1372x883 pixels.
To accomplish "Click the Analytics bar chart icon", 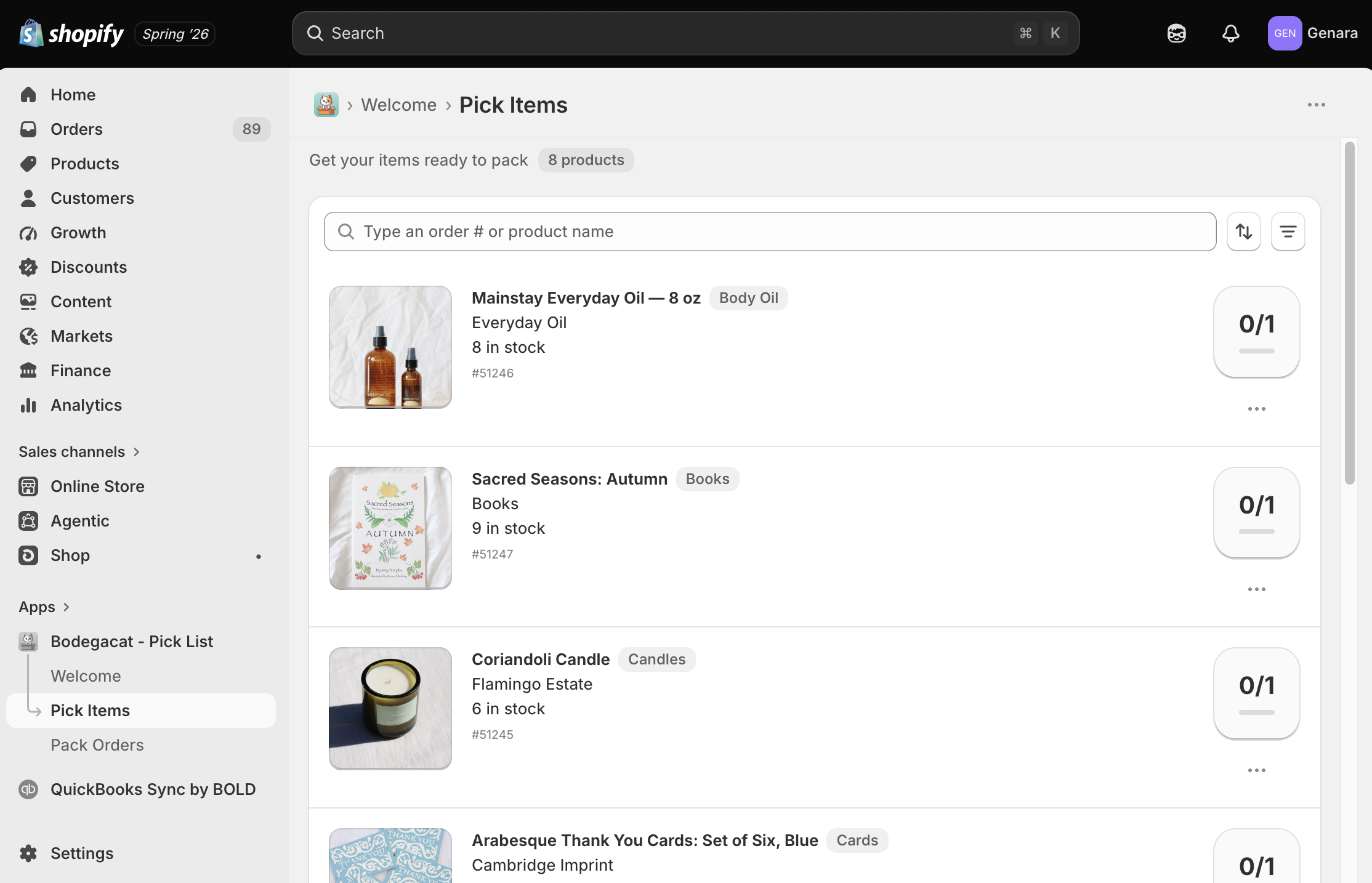I will pos(28,405).
